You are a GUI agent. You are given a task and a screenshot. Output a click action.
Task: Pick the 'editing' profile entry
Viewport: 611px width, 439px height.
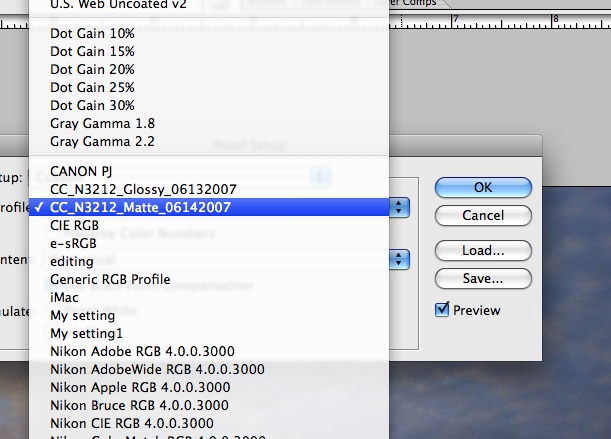pyautogui.click(x=209, y=261)
